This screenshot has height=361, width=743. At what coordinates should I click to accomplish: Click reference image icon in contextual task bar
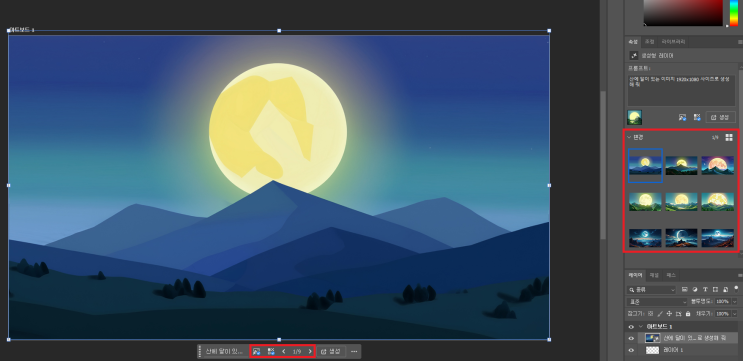pyautogui.click(x=256, y=352)
